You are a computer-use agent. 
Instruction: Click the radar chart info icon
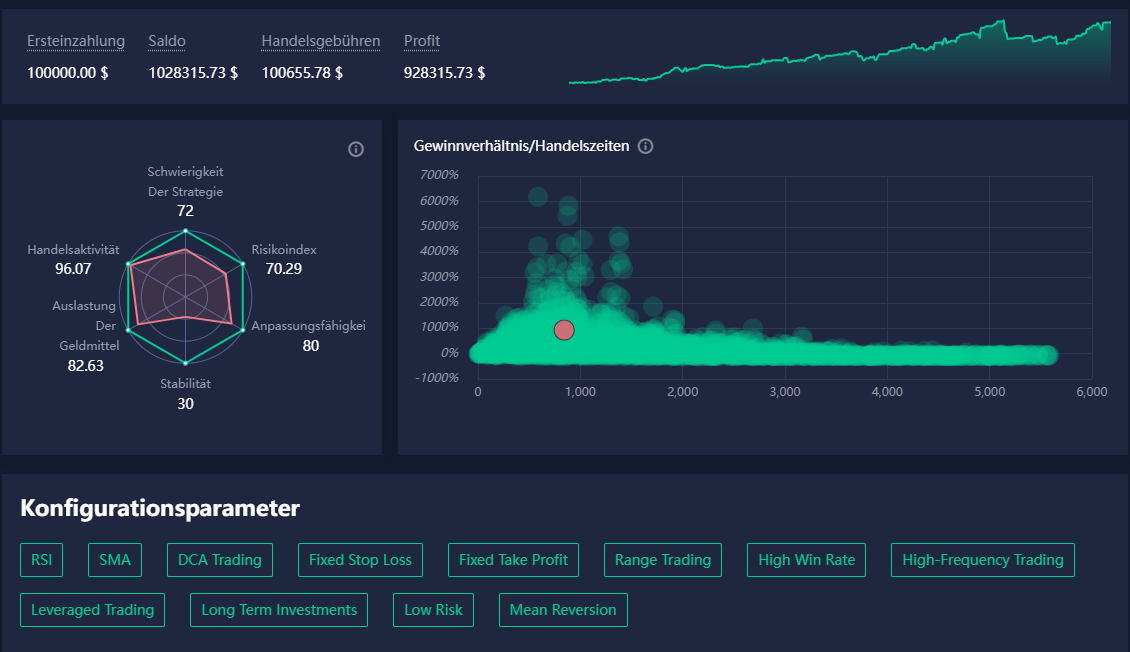[x=356, y=149]
